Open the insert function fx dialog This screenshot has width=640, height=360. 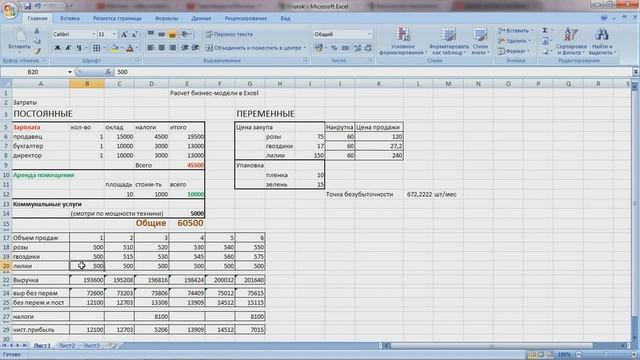coord(108,72)
